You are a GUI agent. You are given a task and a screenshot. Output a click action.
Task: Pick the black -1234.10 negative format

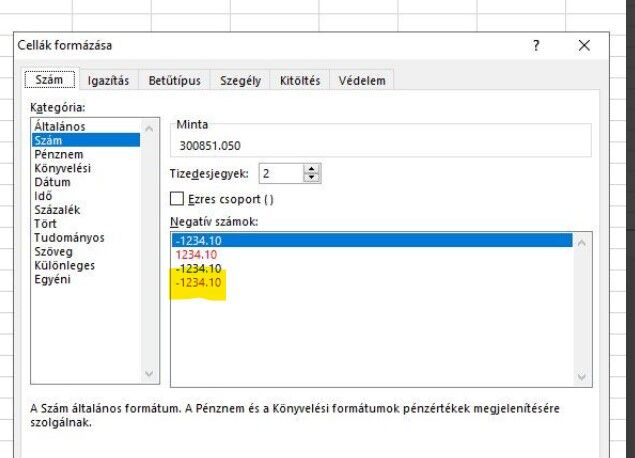(372, 268)
